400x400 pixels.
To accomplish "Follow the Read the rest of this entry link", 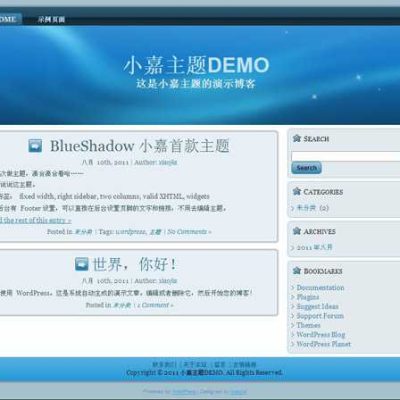I will (35, 220).
